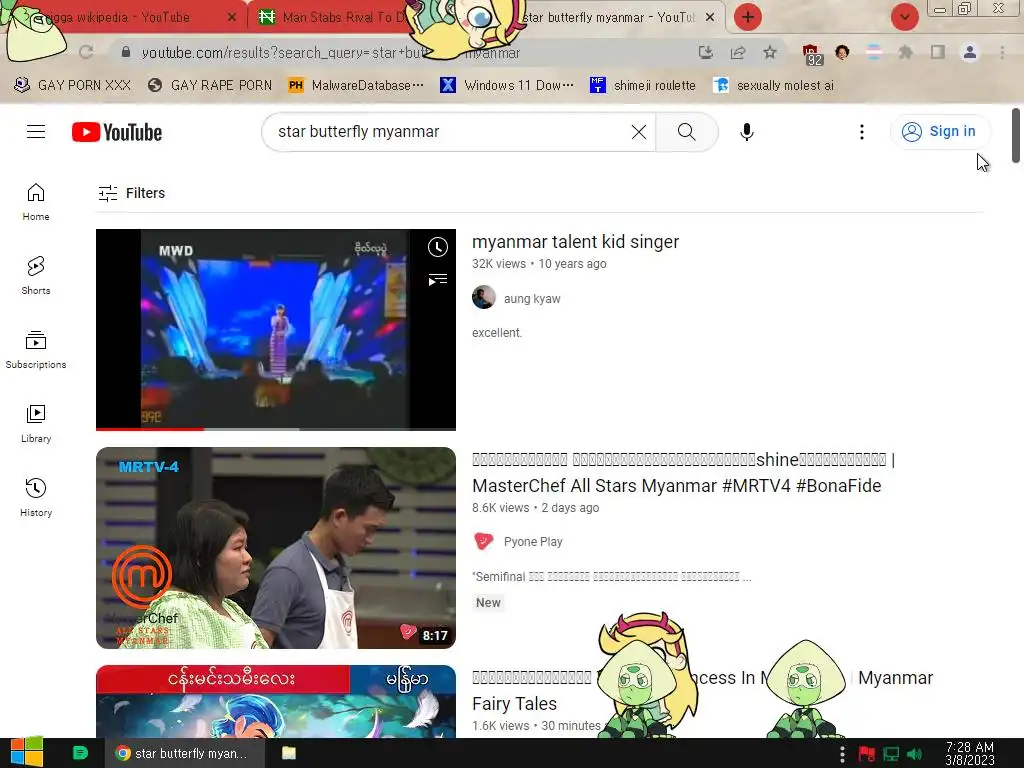Install app icon in the address bar
The height and width of the screenshot is (768, 1024).
point(705,52)
